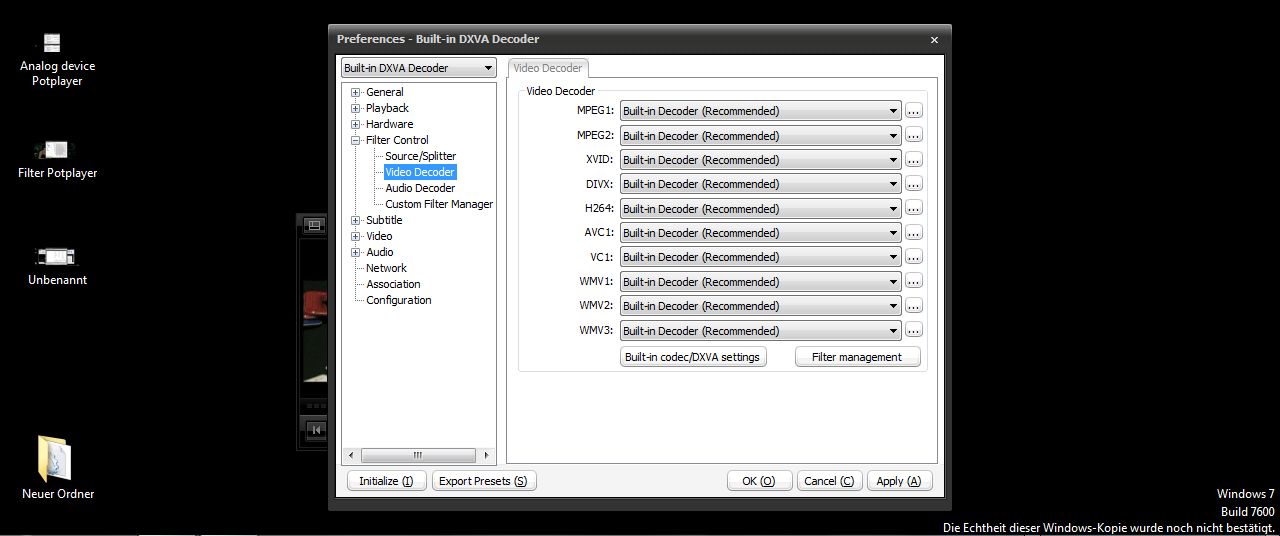Click the tree's horizontal scrollbar right arrow
Viewport: 1280px width, 536px height.
(487, 455)
